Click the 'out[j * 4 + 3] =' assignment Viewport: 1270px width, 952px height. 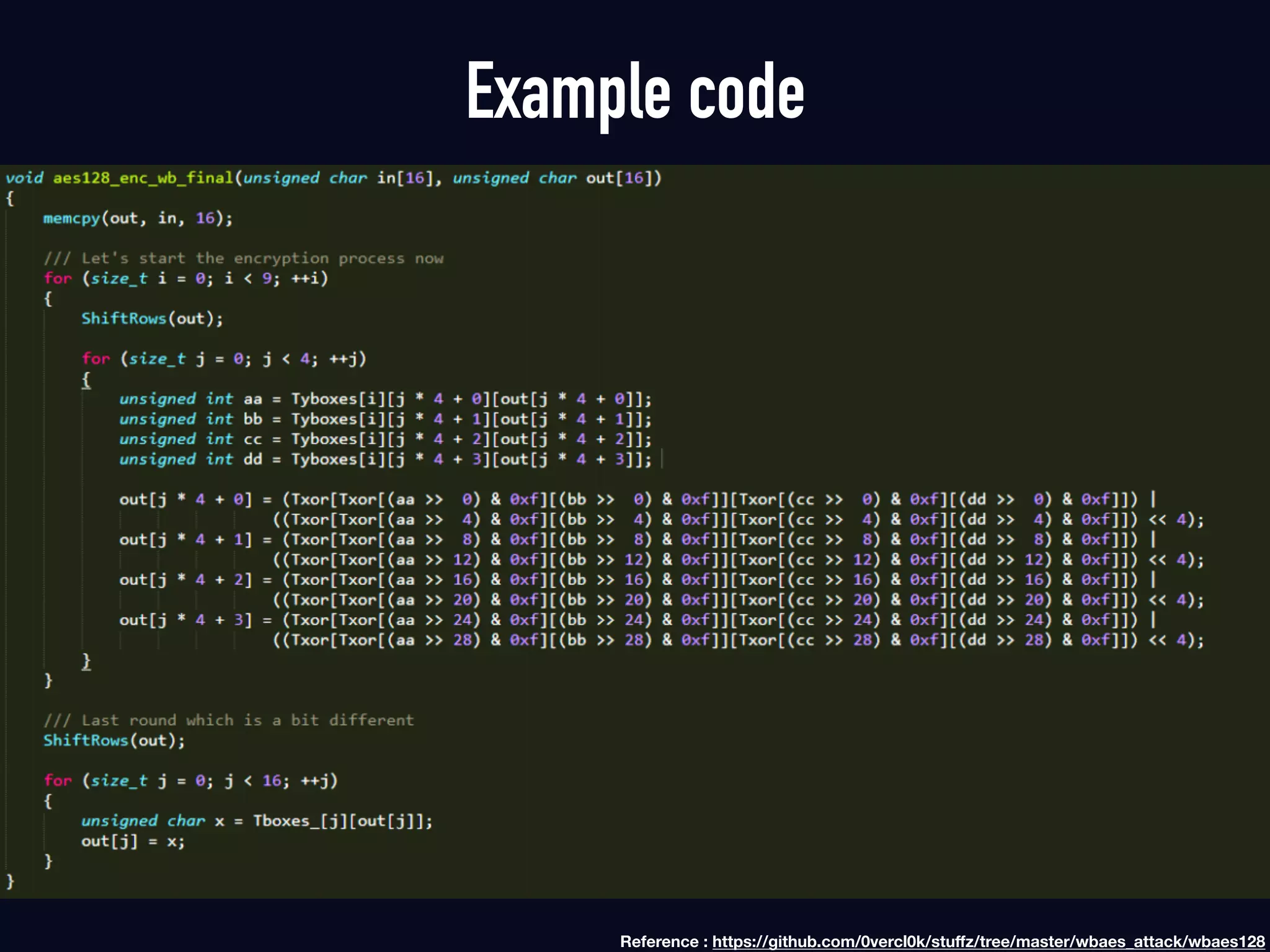point(195,620)
